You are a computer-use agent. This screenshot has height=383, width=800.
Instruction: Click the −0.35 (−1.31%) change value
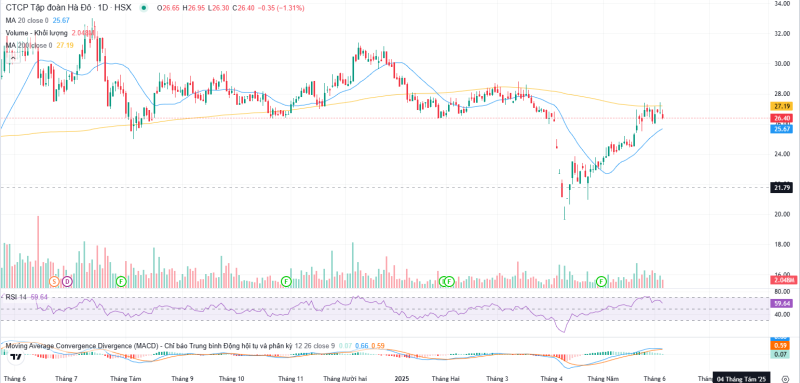[x=282, y=8]
